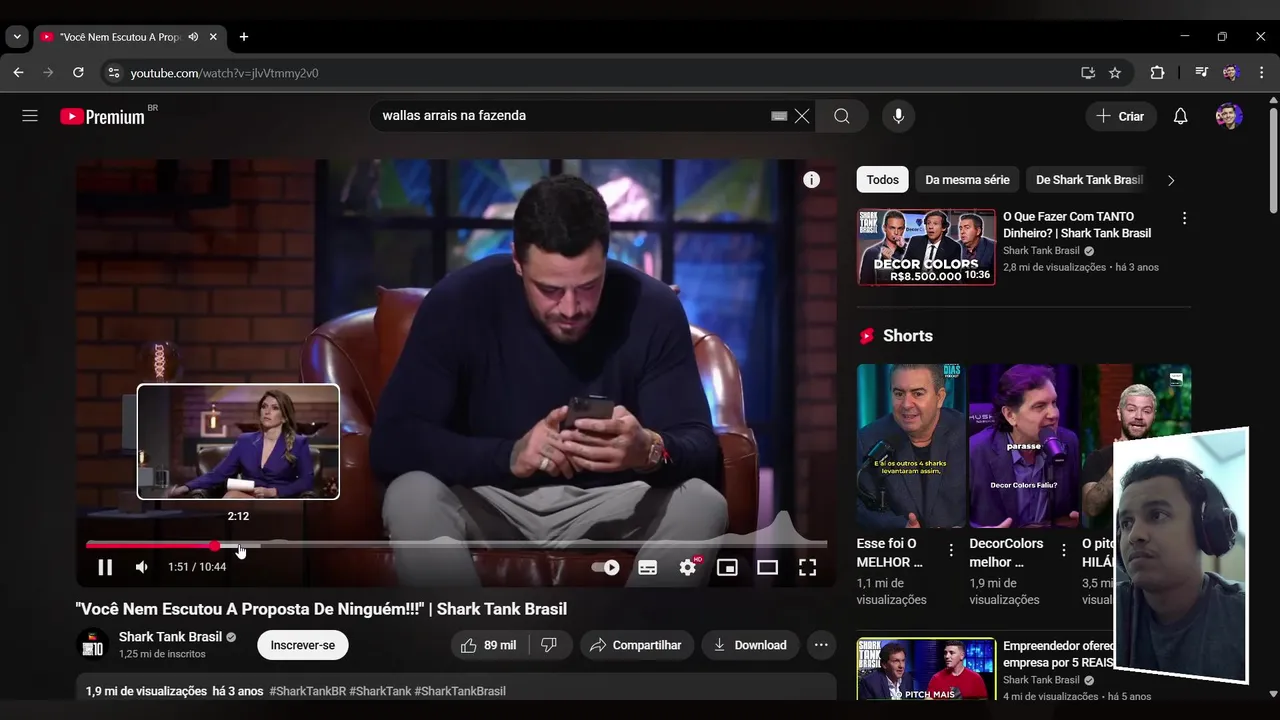This screenshot has height=720, width=1280.
Task: Open the player settings gear
Action: (688, 567)
